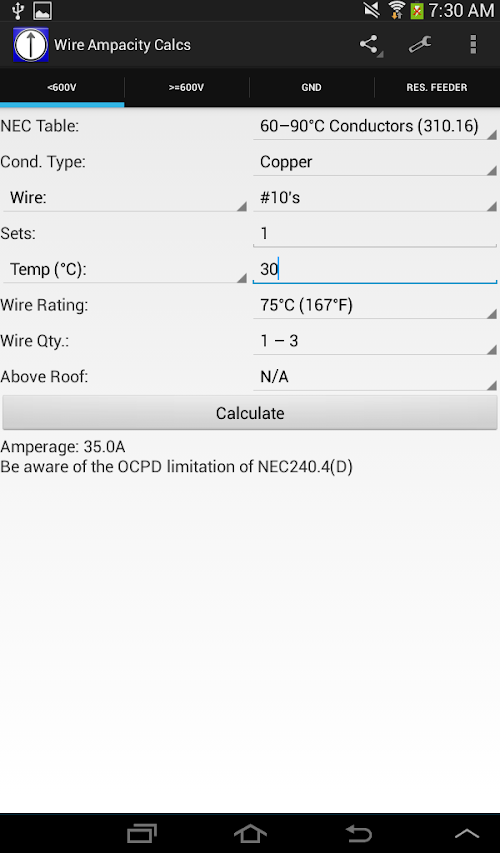Screen dimensions: 500x853
Task: Open the Wire Rating 75°C dropdown
Action: pos(375,305)
